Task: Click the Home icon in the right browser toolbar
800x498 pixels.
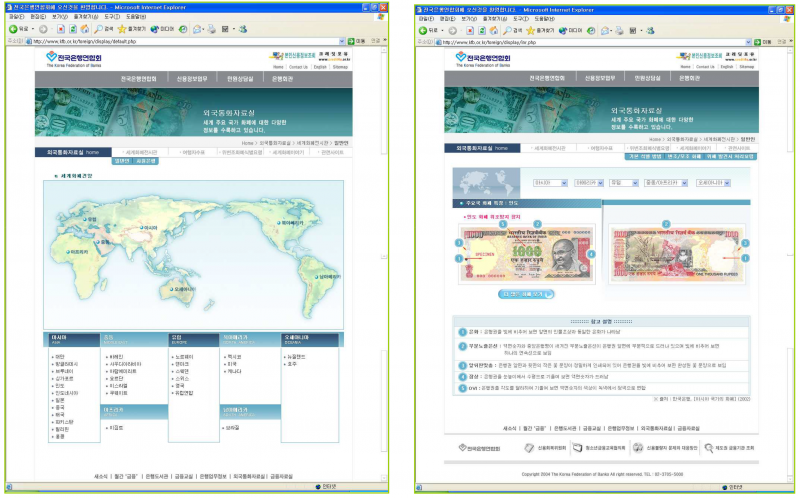Action: point(493,31)
